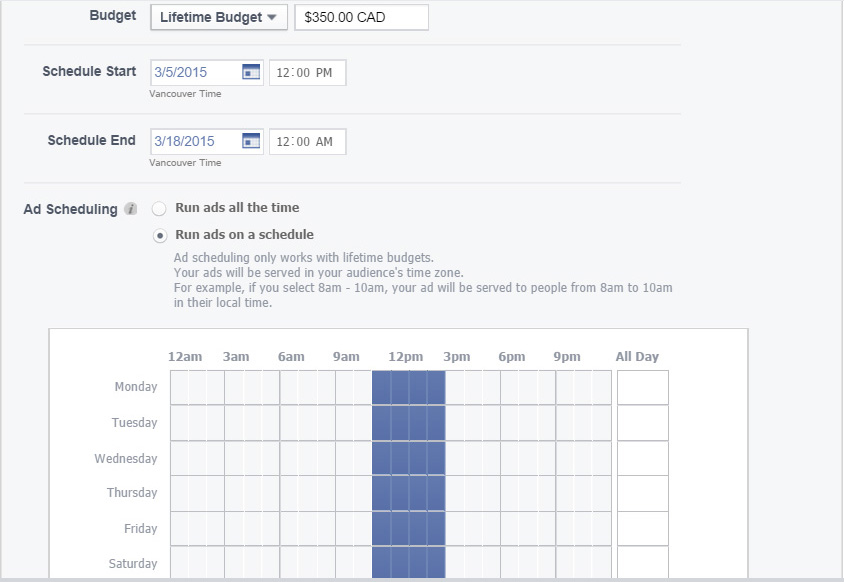This screenshot has height=582, width=844.
Task: Toggle All Day for Wednesday
Action: click(x=643, y=458)
